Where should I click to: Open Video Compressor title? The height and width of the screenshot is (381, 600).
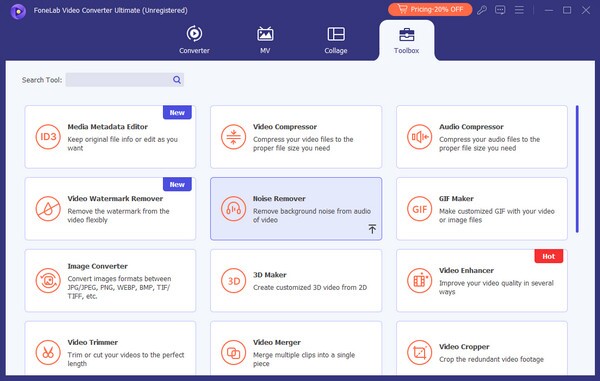point(285,127)
